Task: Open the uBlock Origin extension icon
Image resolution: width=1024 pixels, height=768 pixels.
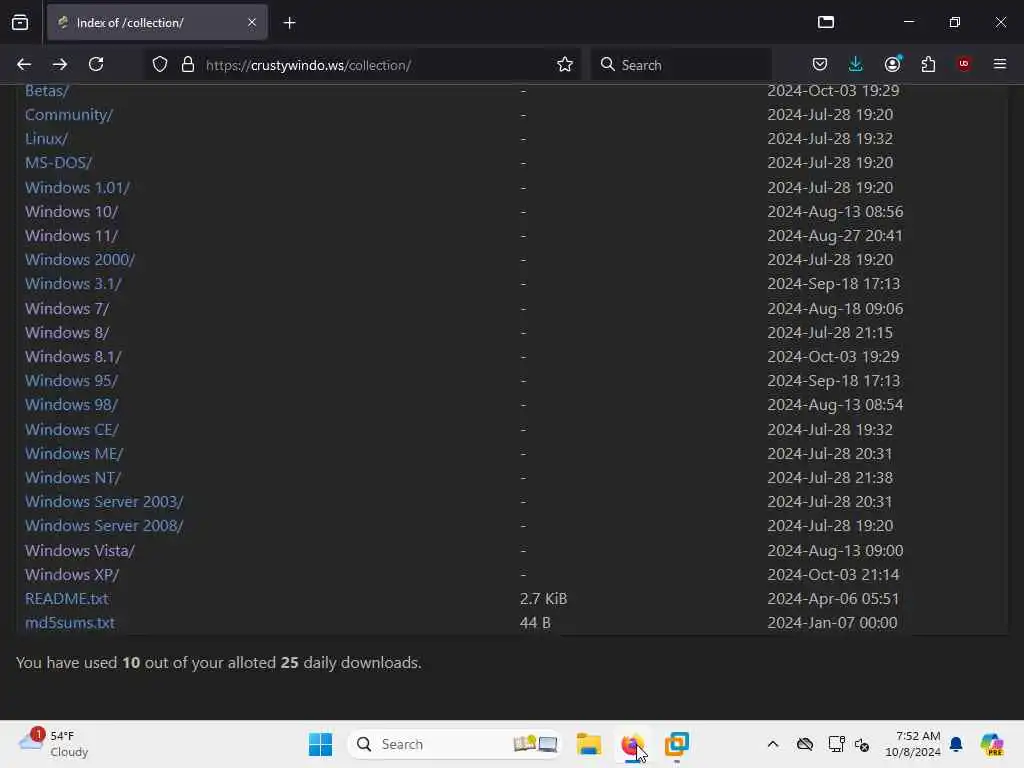Action: [964, 64]
